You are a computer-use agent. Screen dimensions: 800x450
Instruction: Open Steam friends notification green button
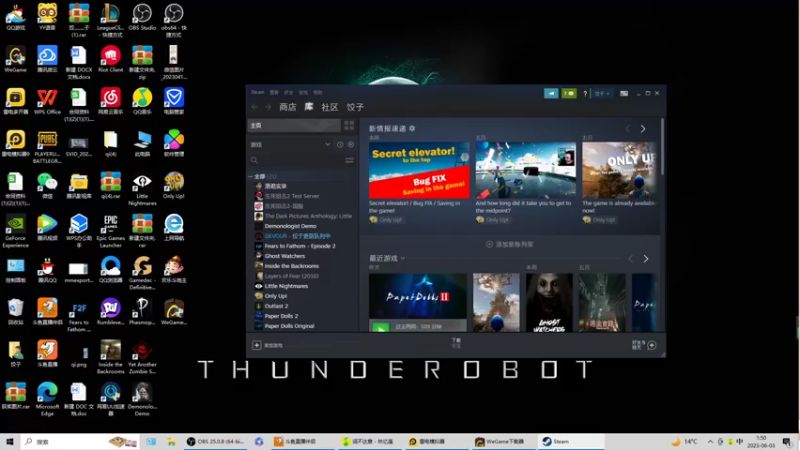(x=569, y=93)
